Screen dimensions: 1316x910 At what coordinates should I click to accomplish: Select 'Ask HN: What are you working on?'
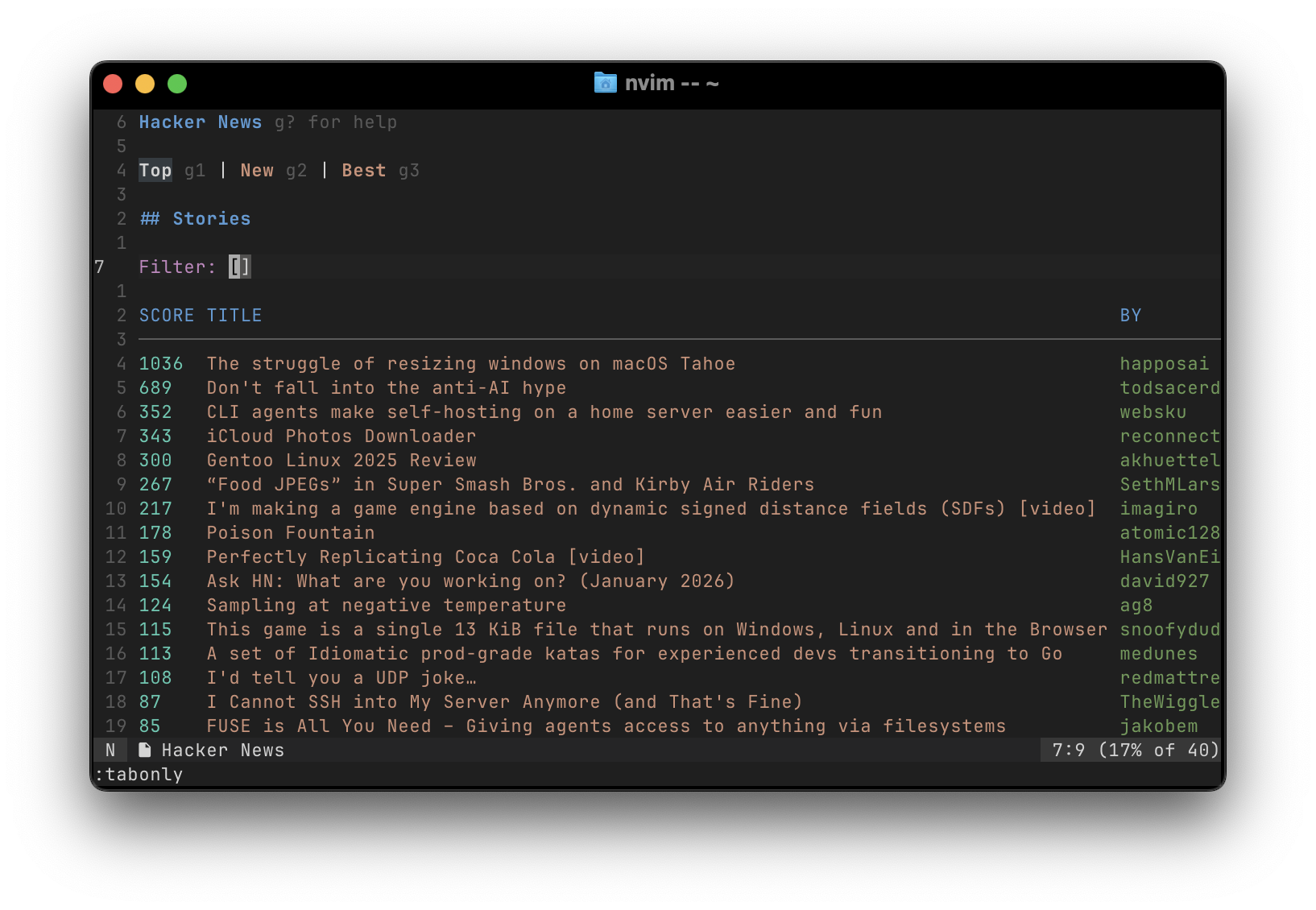pyautogui.click(x=471, y=581)
